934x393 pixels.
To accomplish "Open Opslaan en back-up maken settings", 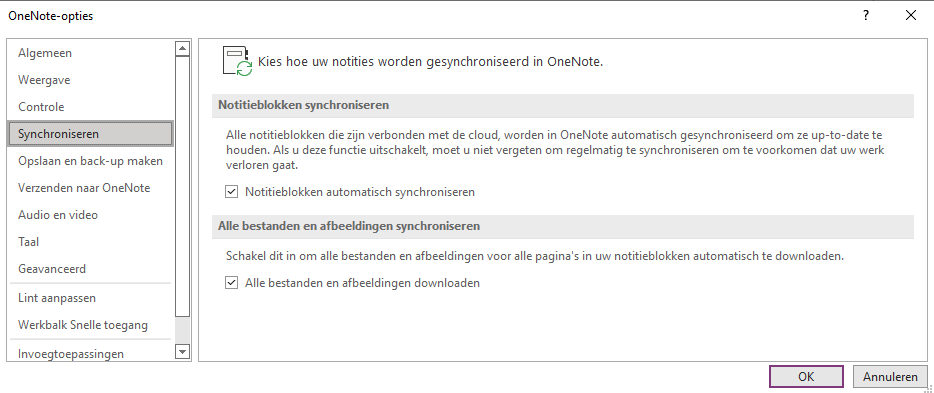I will (x=90, y=161).
